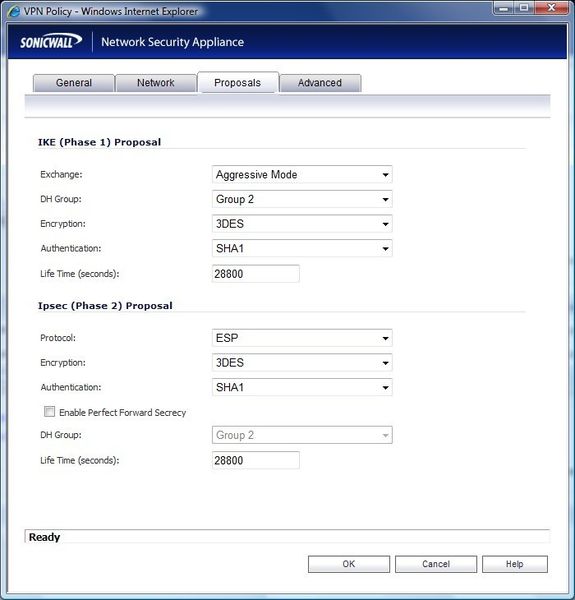The width and height of the screenshot is (575, 600).
Task: Click the Network Security Appliance title
Action: point(173,42)
